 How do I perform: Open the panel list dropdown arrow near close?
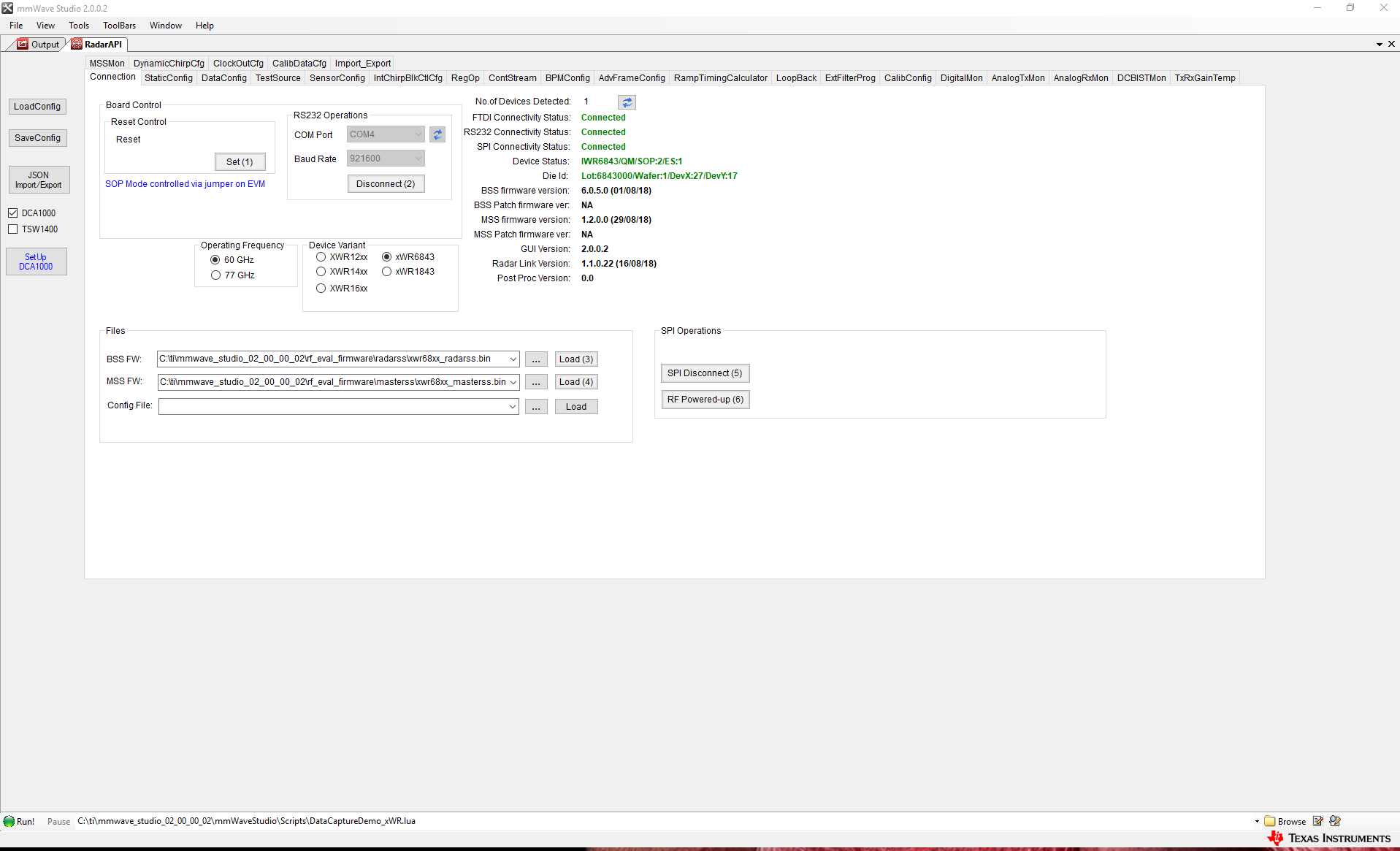tap(1380, 45)
